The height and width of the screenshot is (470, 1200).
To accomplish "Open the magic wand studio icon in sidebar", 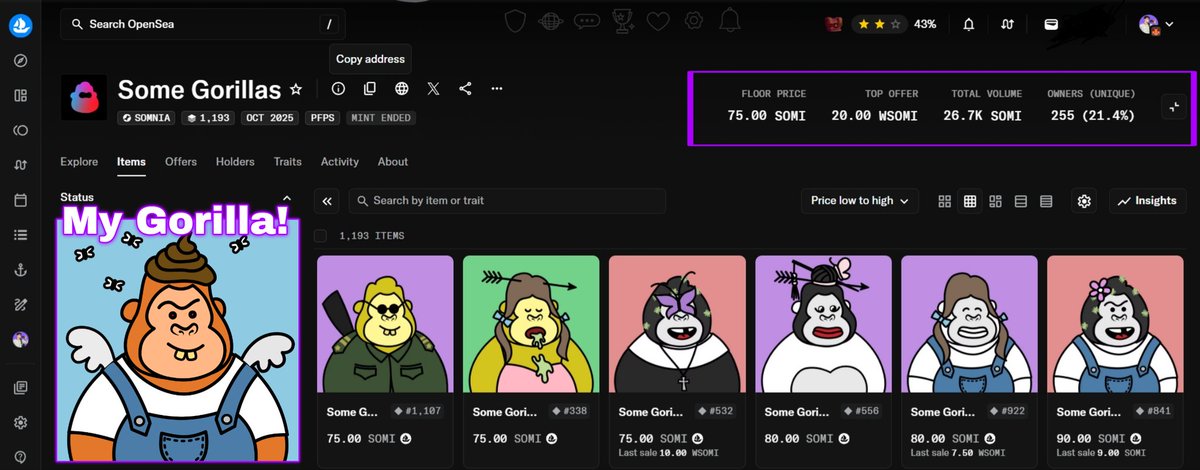I will pos(20,304).
